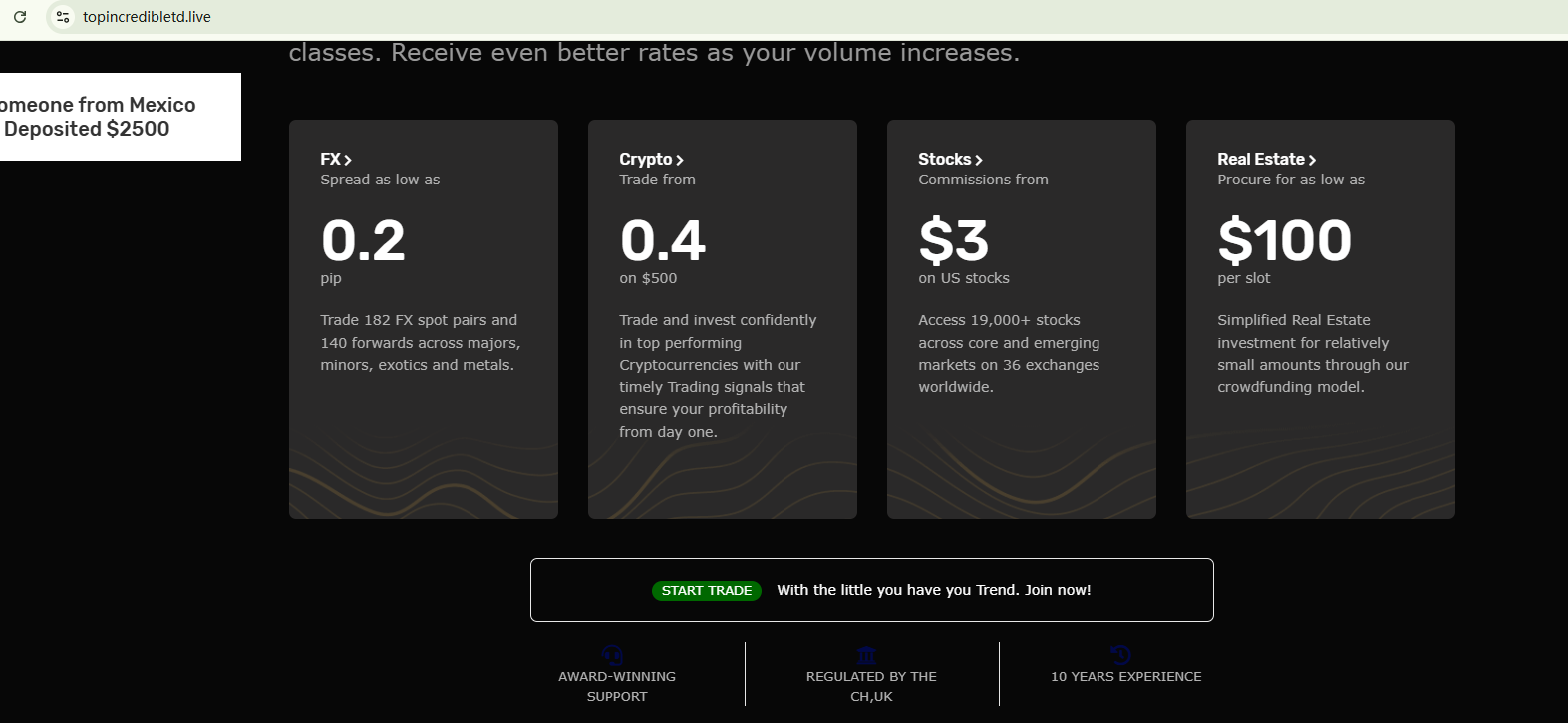
Task: Open the chevron next to Stocks
Action: tap(979, 160)
